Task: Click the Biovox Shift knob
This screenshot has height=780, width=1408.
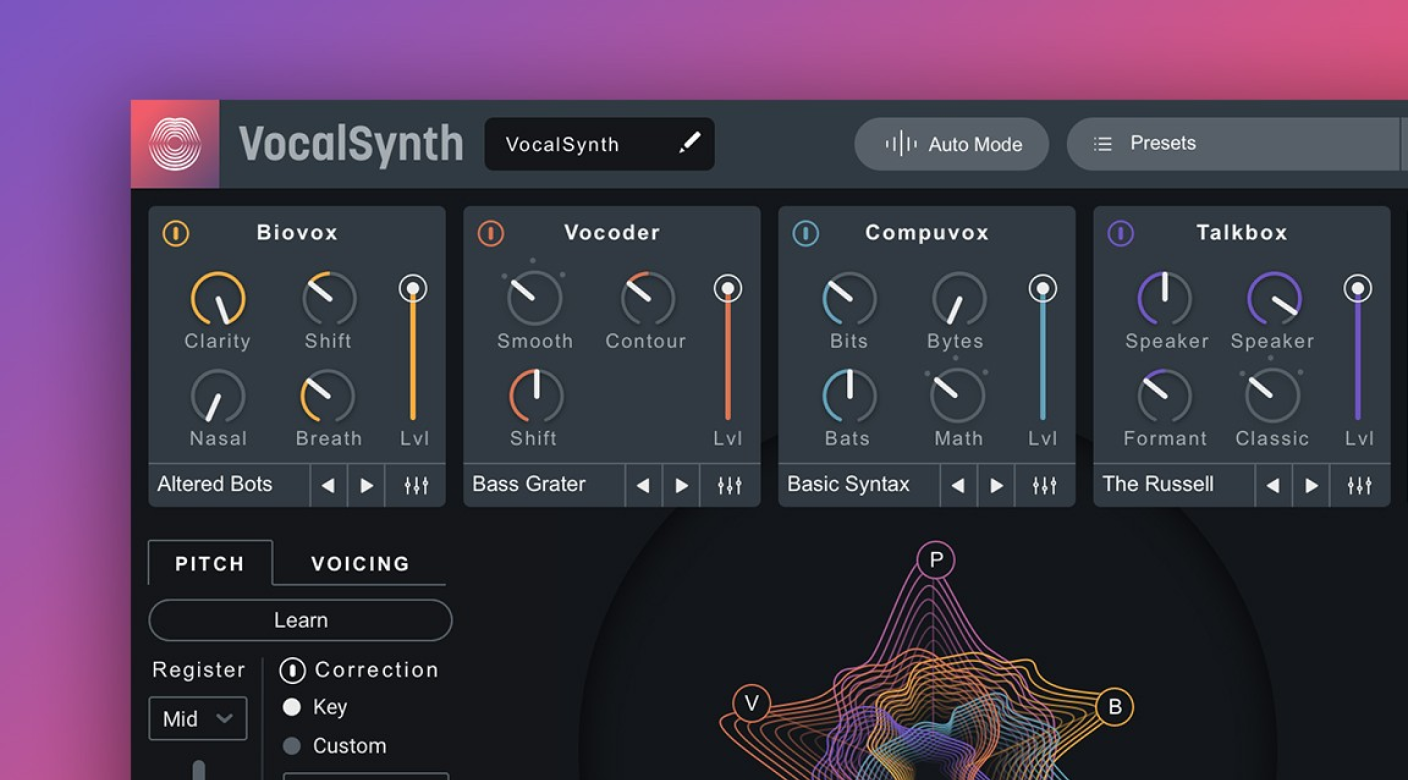Action: [329, 299]
